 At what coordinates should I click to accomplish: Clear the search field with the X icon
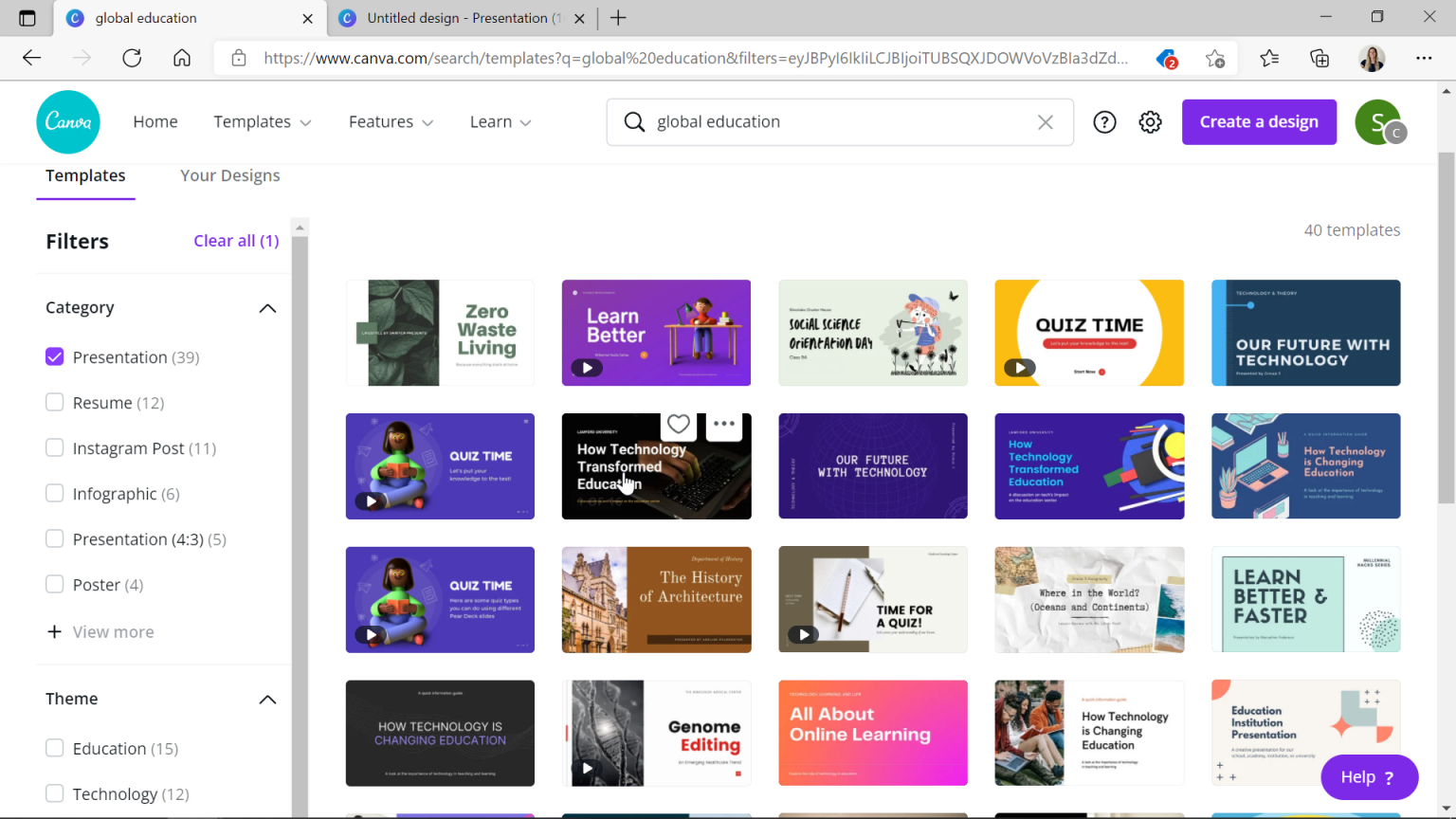[x=1046, y=121]
